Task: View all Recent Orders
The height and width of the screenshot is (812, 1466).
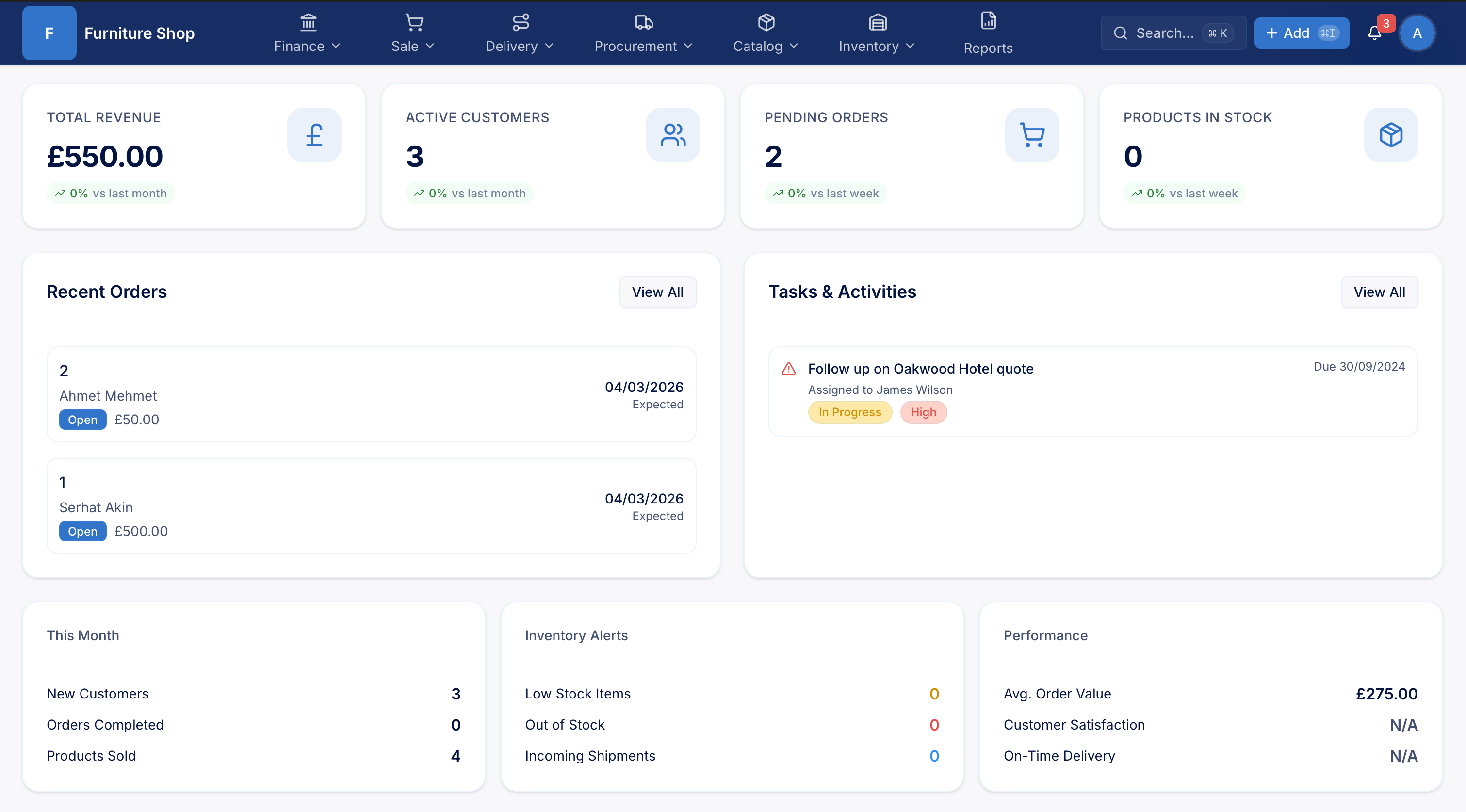Action: tap(657, 292)
